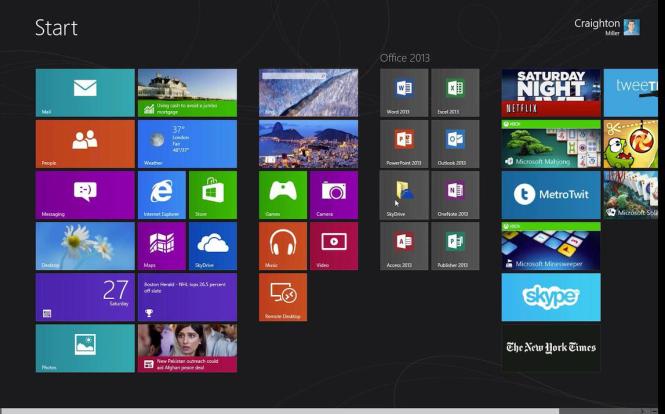Launch the MetroTwit tile
Viewport: 665px width, 414px height.
pos(551,195)
